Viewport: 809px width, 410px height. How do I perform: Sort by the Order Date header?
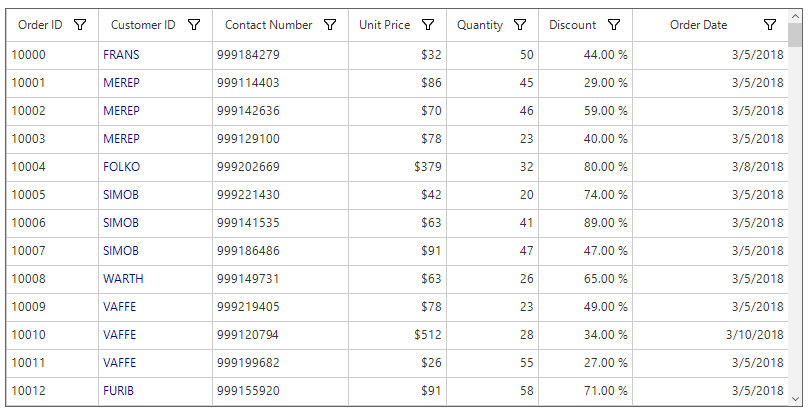(698, 25)
